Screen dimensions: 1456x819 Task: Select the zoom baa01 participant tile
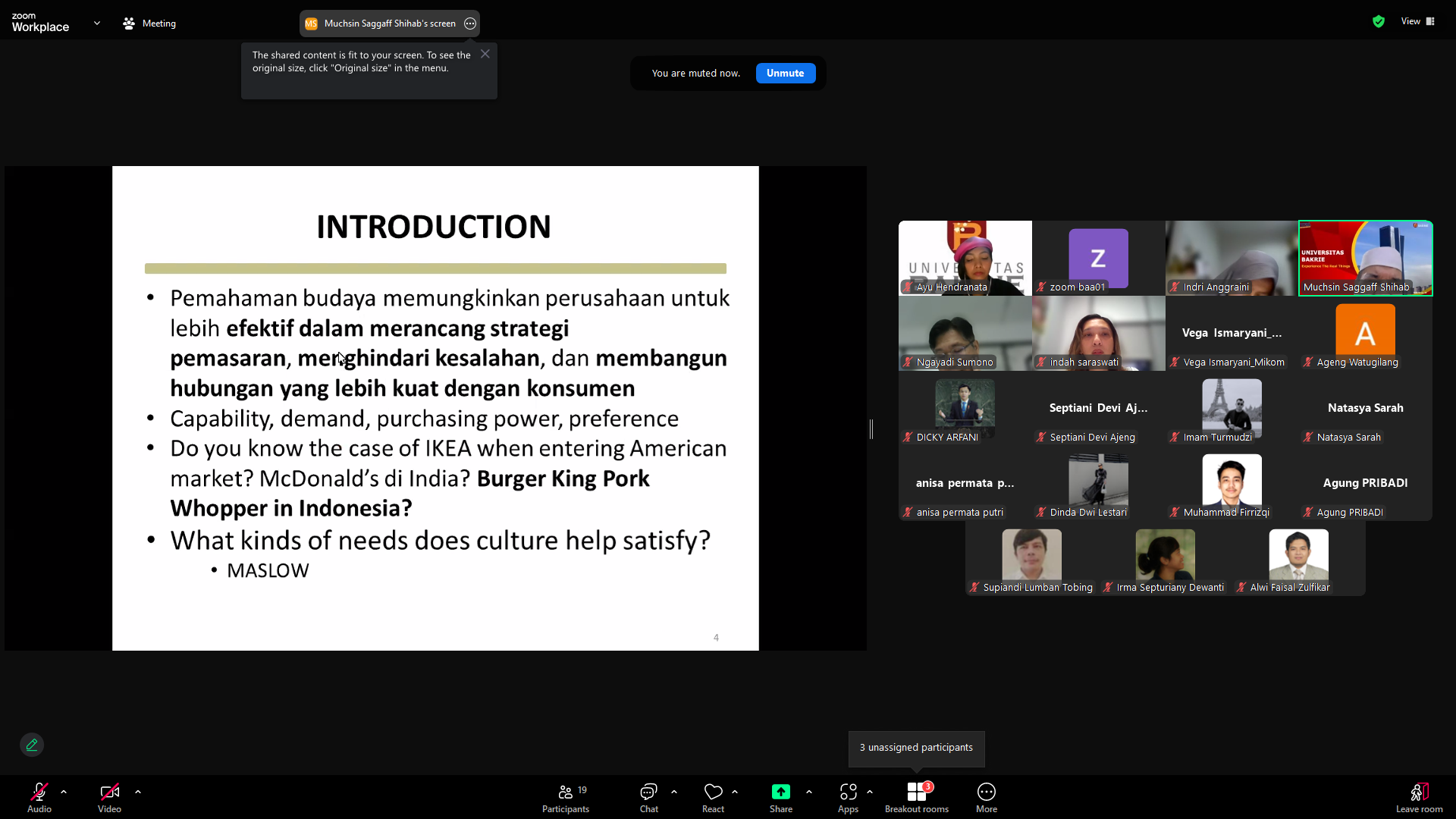tap(1099, 258)
